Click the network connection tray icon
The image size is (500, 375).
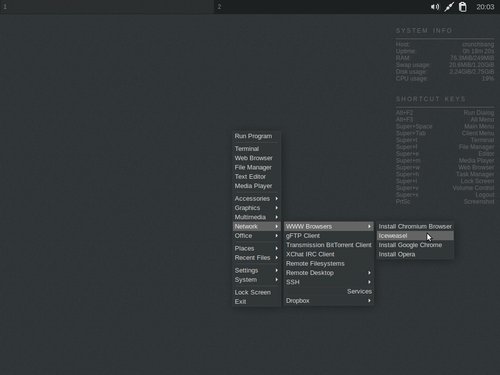pyautogui.click(x=449, y=7)
